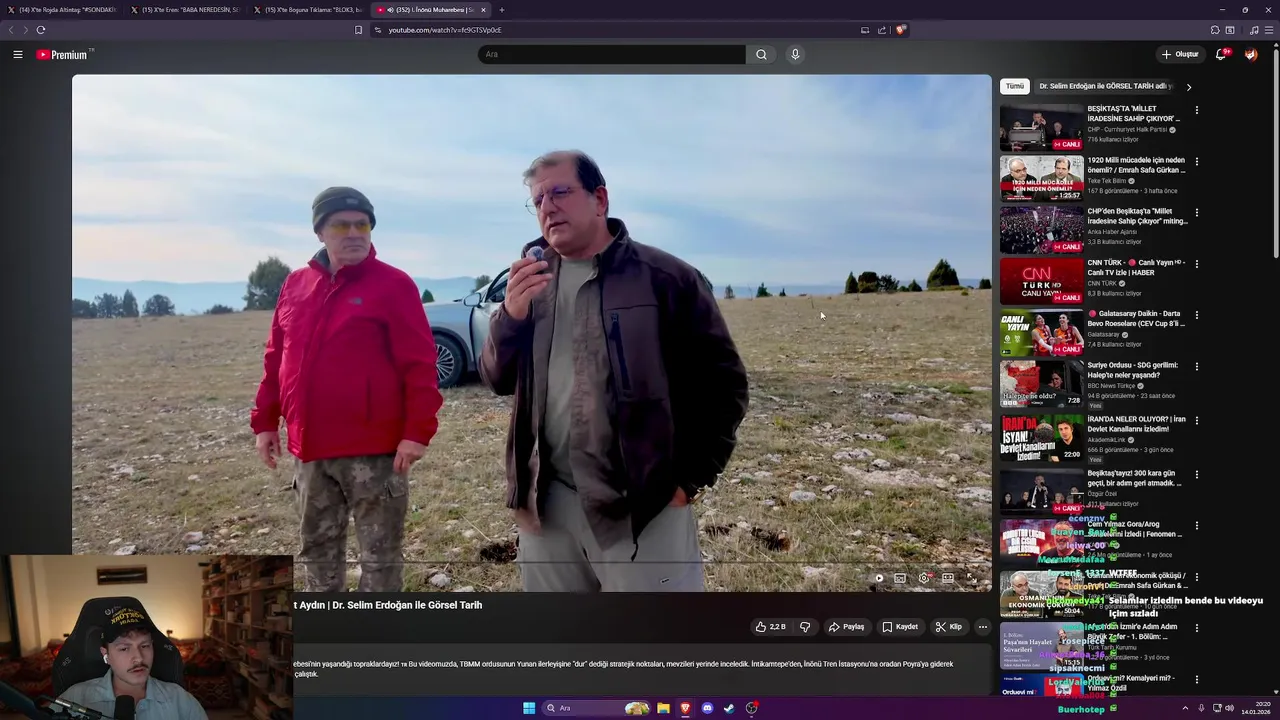The height and width of the screenshot is (720, 1280).
Task: Select the Tümü filter chip
Action: [1015, 86]
